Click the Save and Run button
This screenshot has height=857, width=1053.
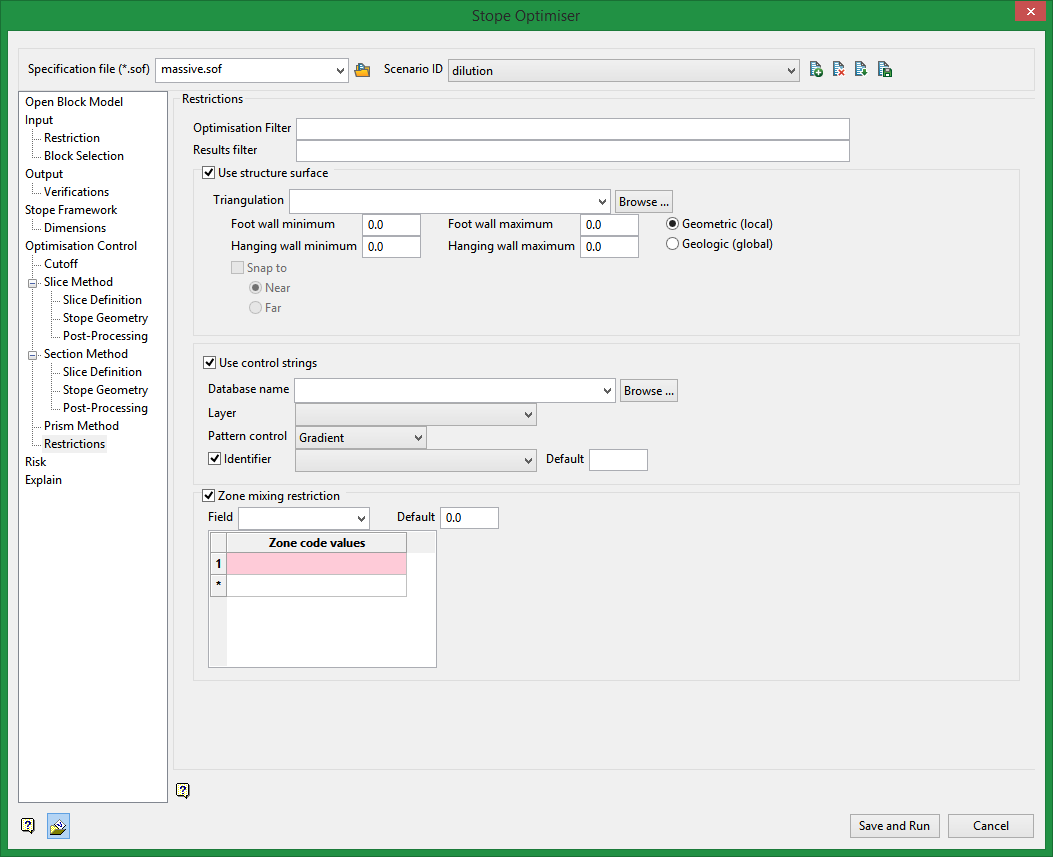pos(894,826)
